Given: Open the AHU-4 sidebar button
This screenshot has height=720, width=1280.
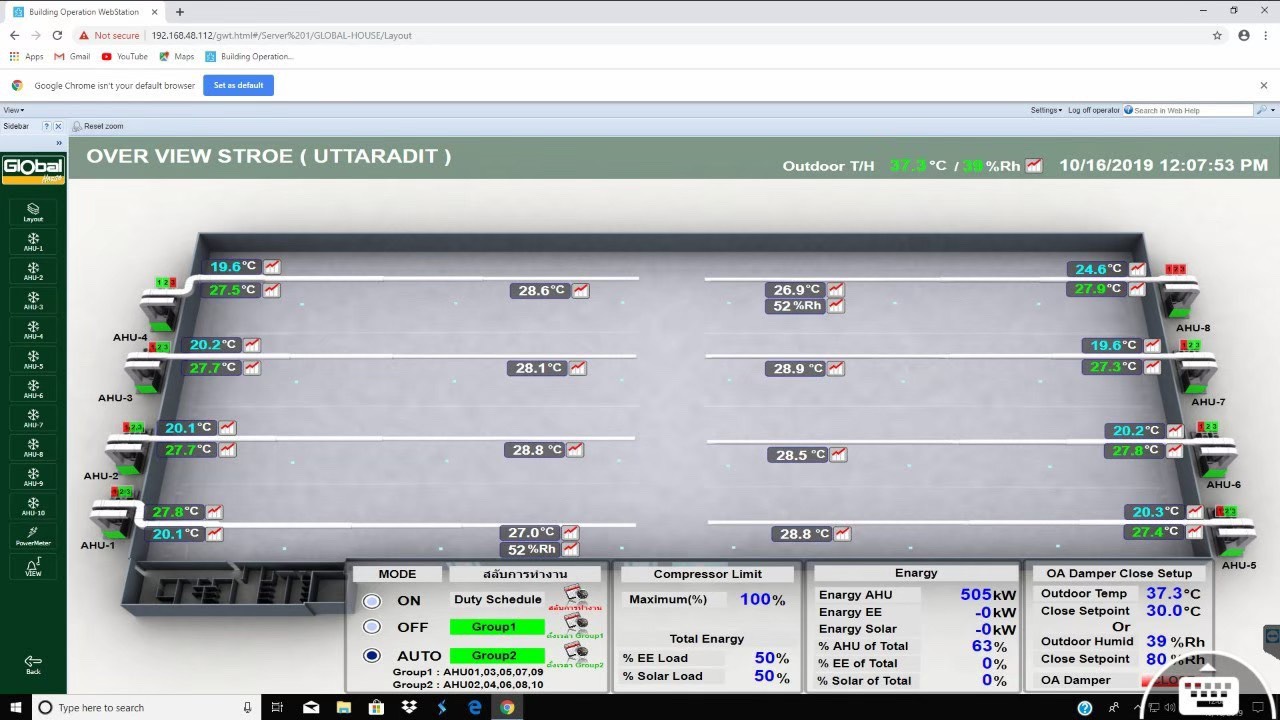Looking at the screenshot, I should 33,330.
